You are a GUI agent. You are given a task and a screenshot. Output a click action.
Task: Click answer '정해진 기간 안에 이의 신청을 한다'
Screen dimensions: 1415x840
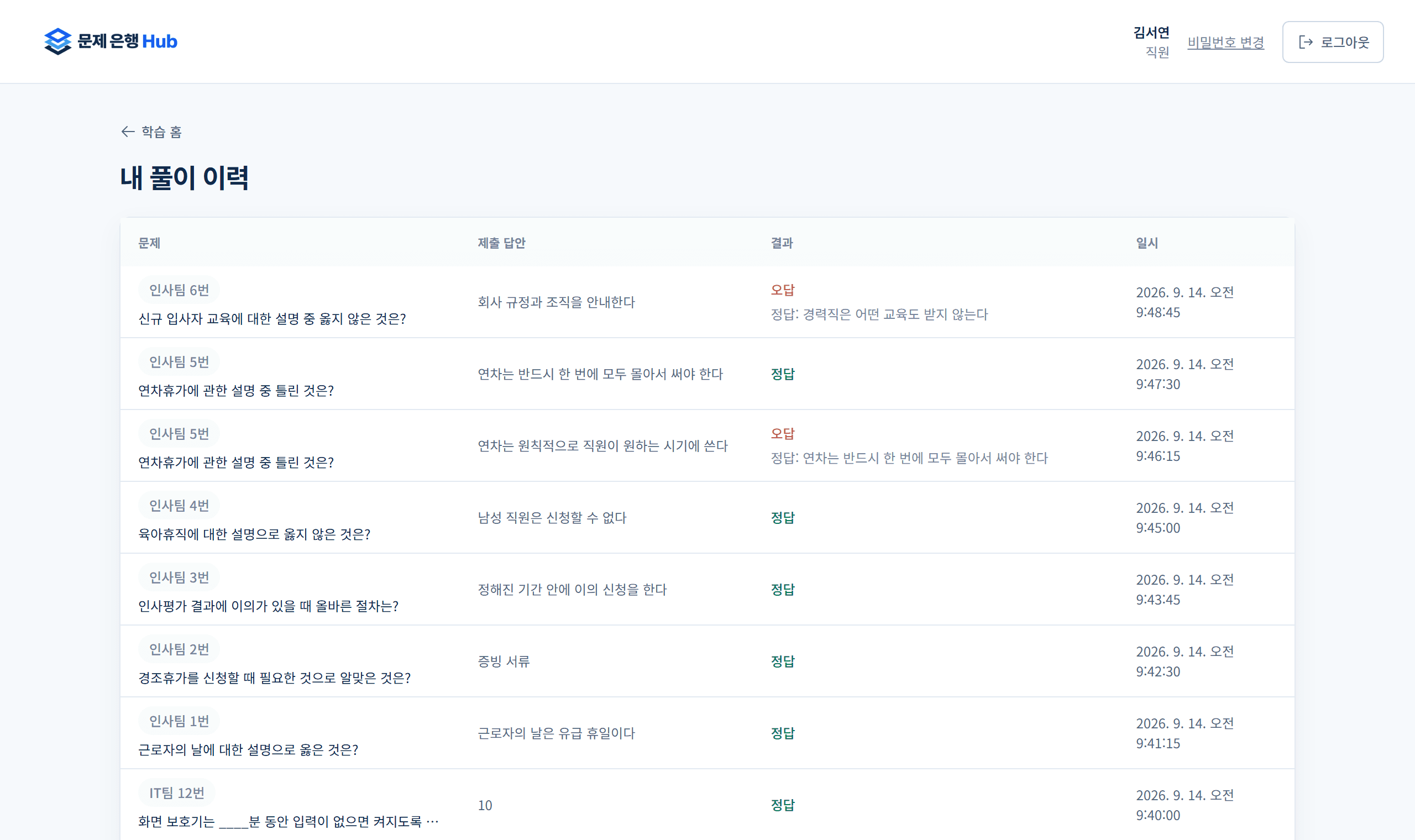coord(572,590)
